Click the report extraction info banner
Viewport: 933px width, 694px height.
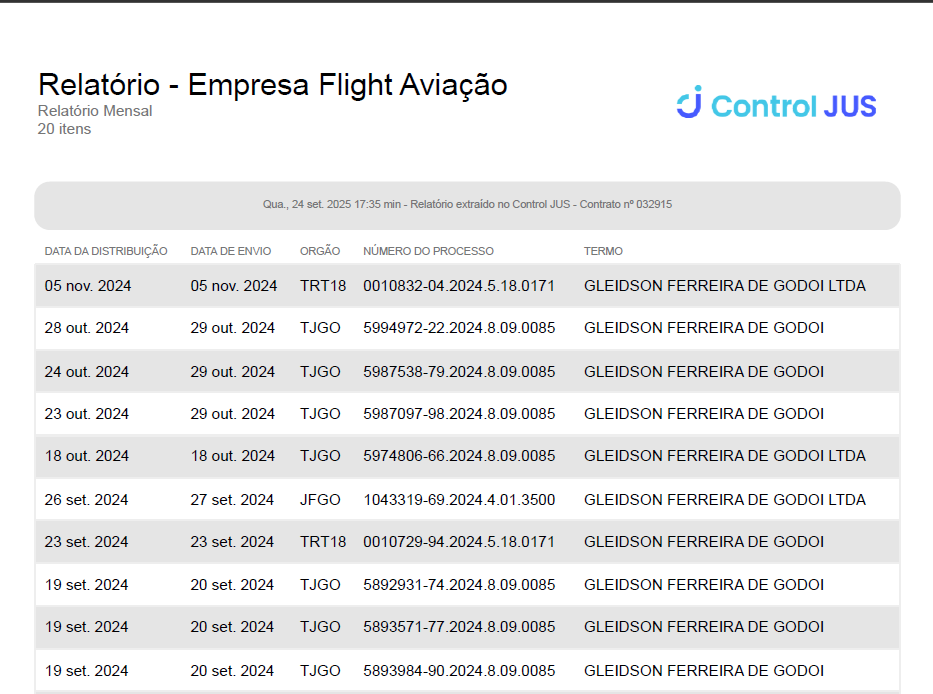point(467,204)
